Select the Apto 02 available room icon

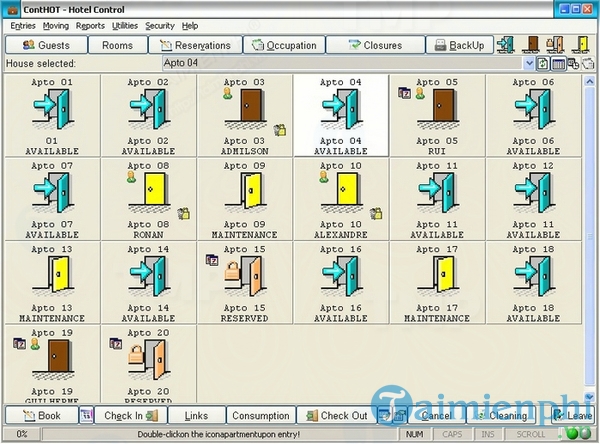(x=149, y=109)
